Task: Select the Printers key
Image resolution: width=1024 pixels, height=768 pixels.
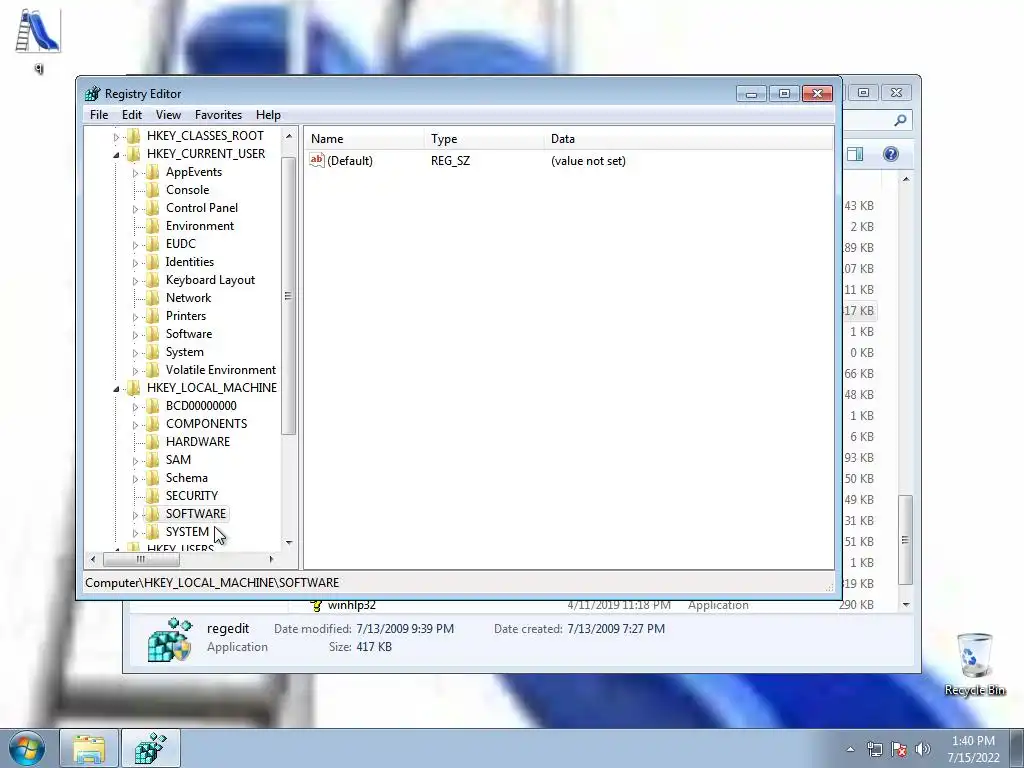Action: click(186, 315)
